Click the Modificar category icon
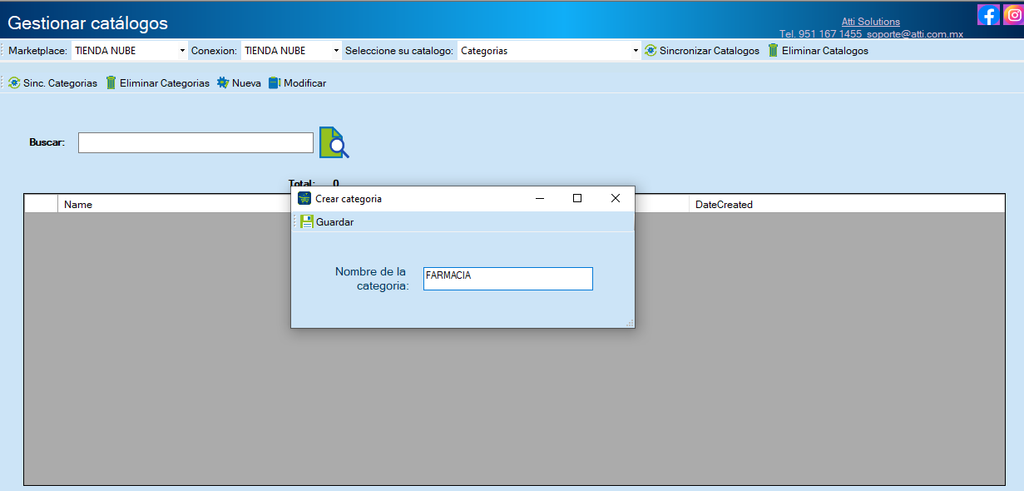Viewport: 1024px width, 491px height. [274, 83]
